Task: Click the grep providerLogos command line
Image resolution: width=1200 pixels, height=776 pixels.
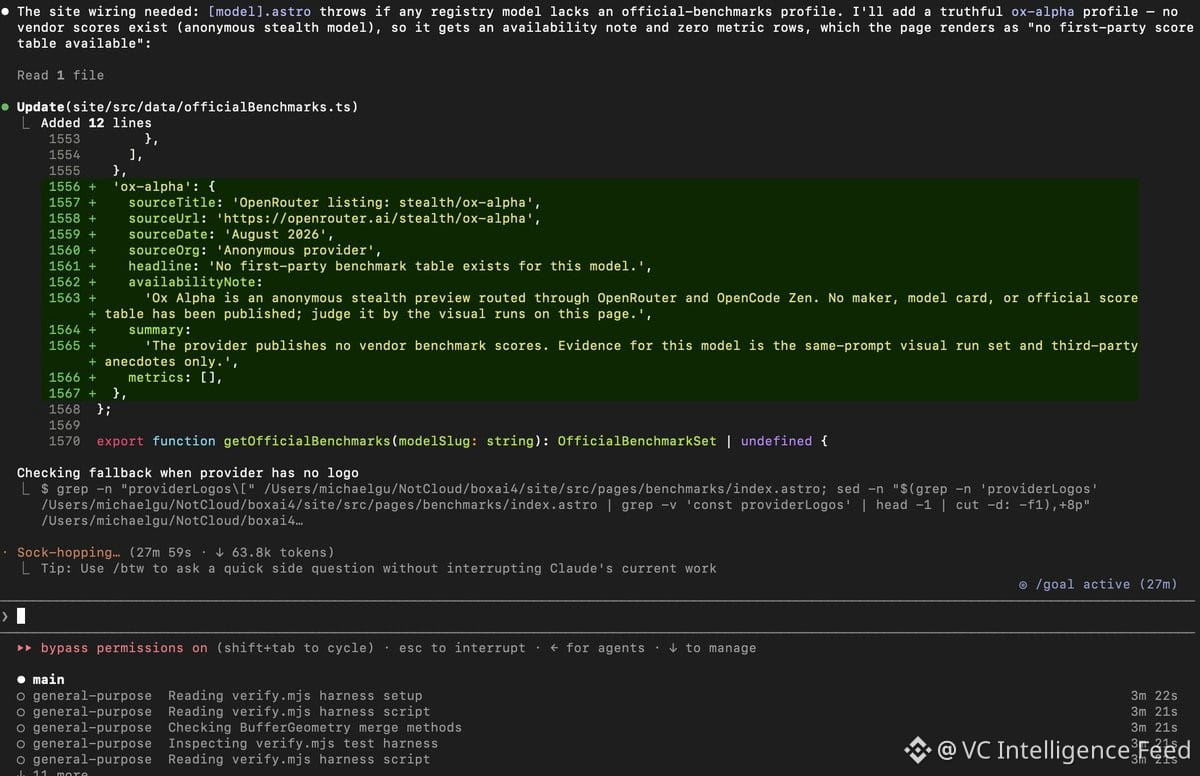Action: click(570, 505)
